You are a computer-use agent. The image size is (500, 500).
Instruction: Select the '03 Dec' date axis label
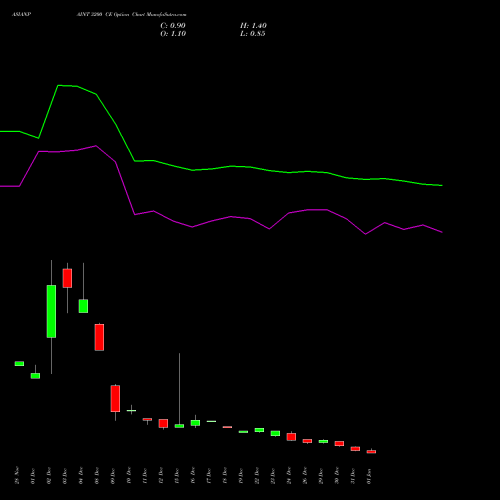tap(65, 475)
